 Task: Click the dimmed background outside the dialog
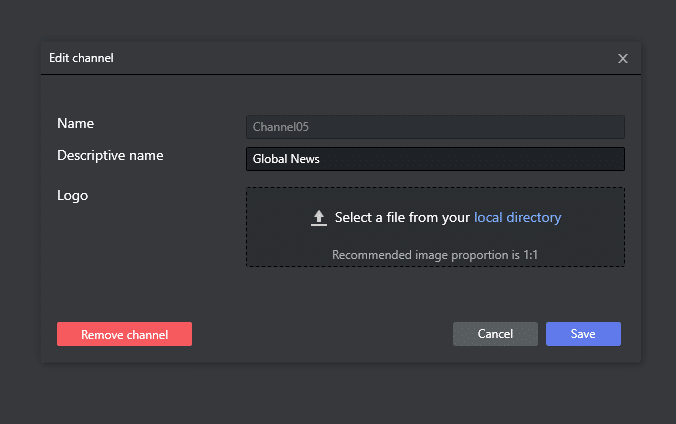pos(338,395)
